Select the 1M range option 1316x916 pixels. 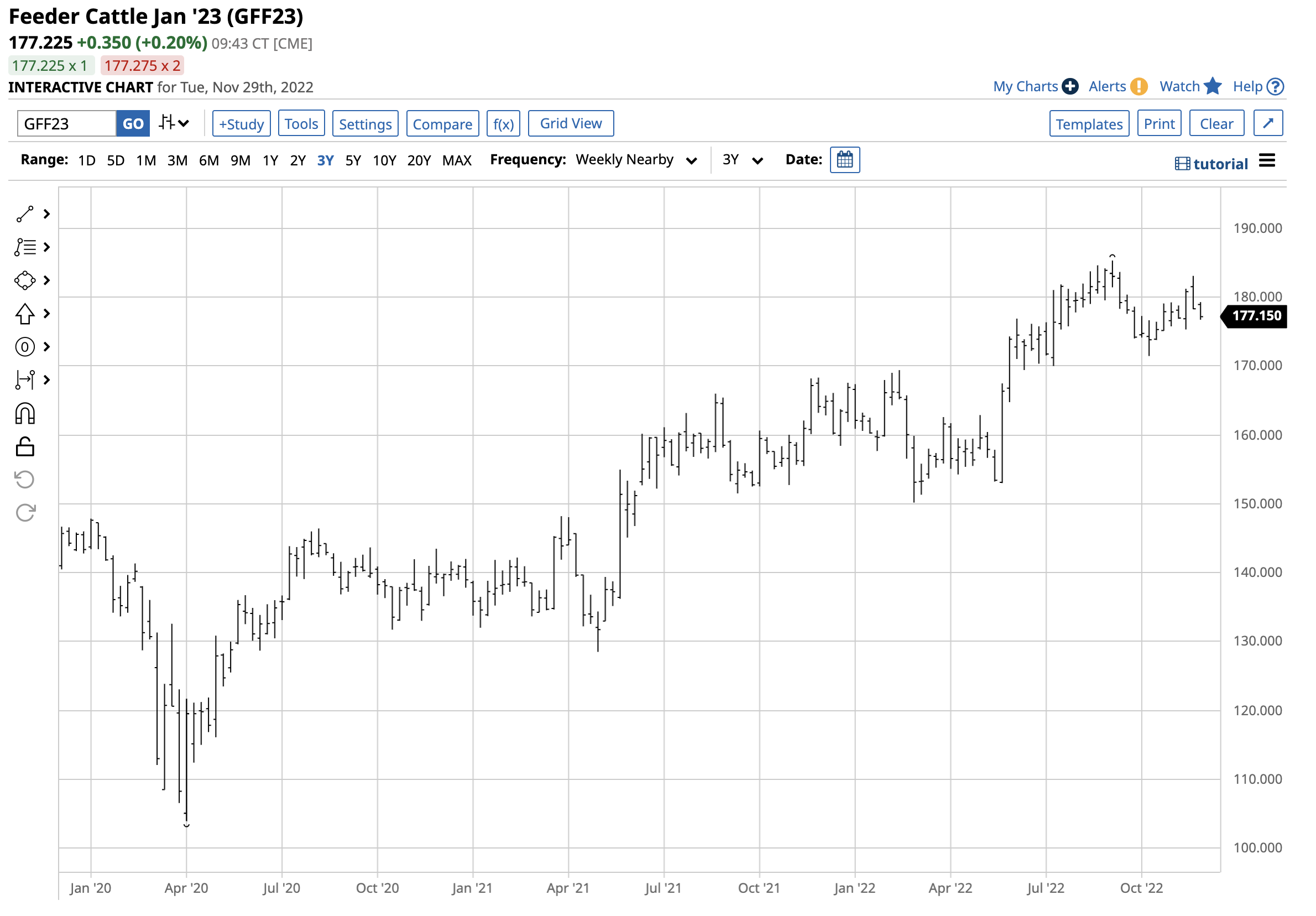(x=145, y=160)
